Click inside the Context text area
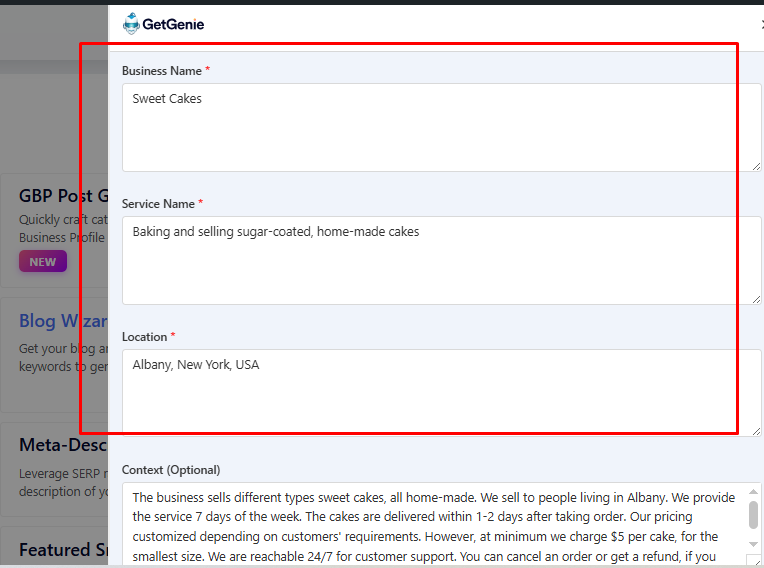The width and height of the screenshot is (764, 568). [x=430, y=525]
